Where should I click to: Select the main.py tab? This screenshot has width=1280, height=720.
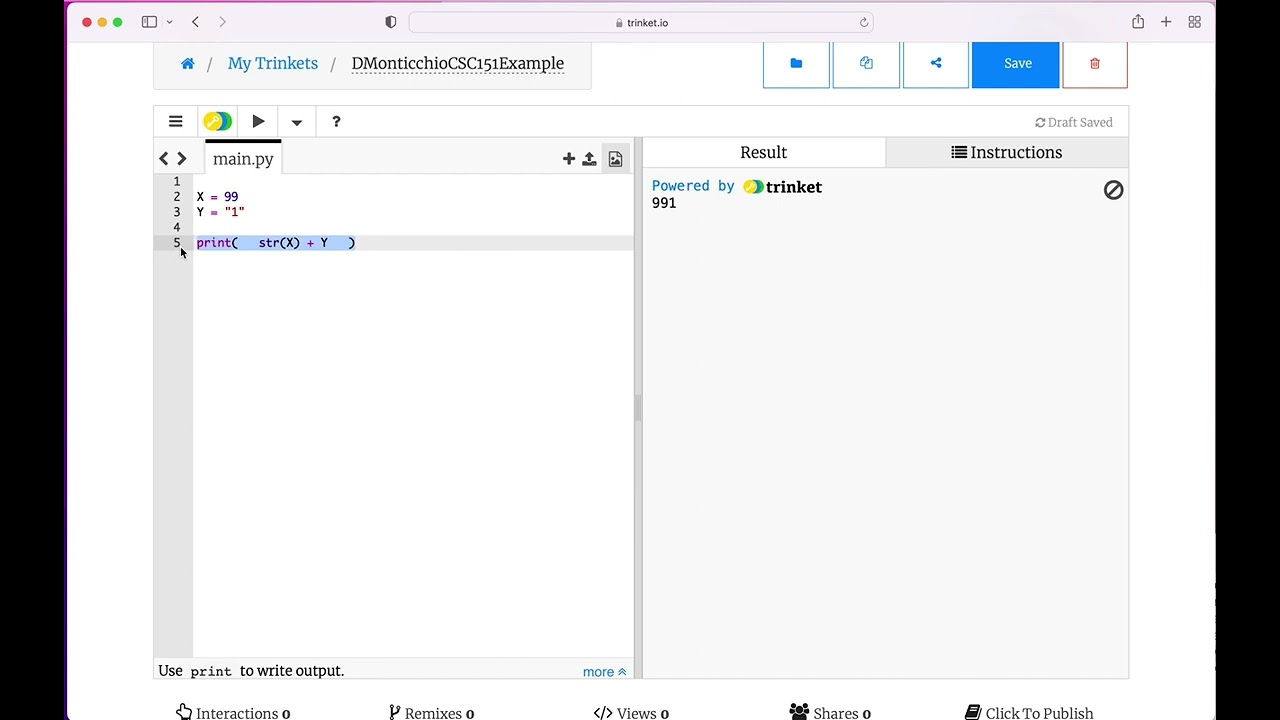(243, 159)
